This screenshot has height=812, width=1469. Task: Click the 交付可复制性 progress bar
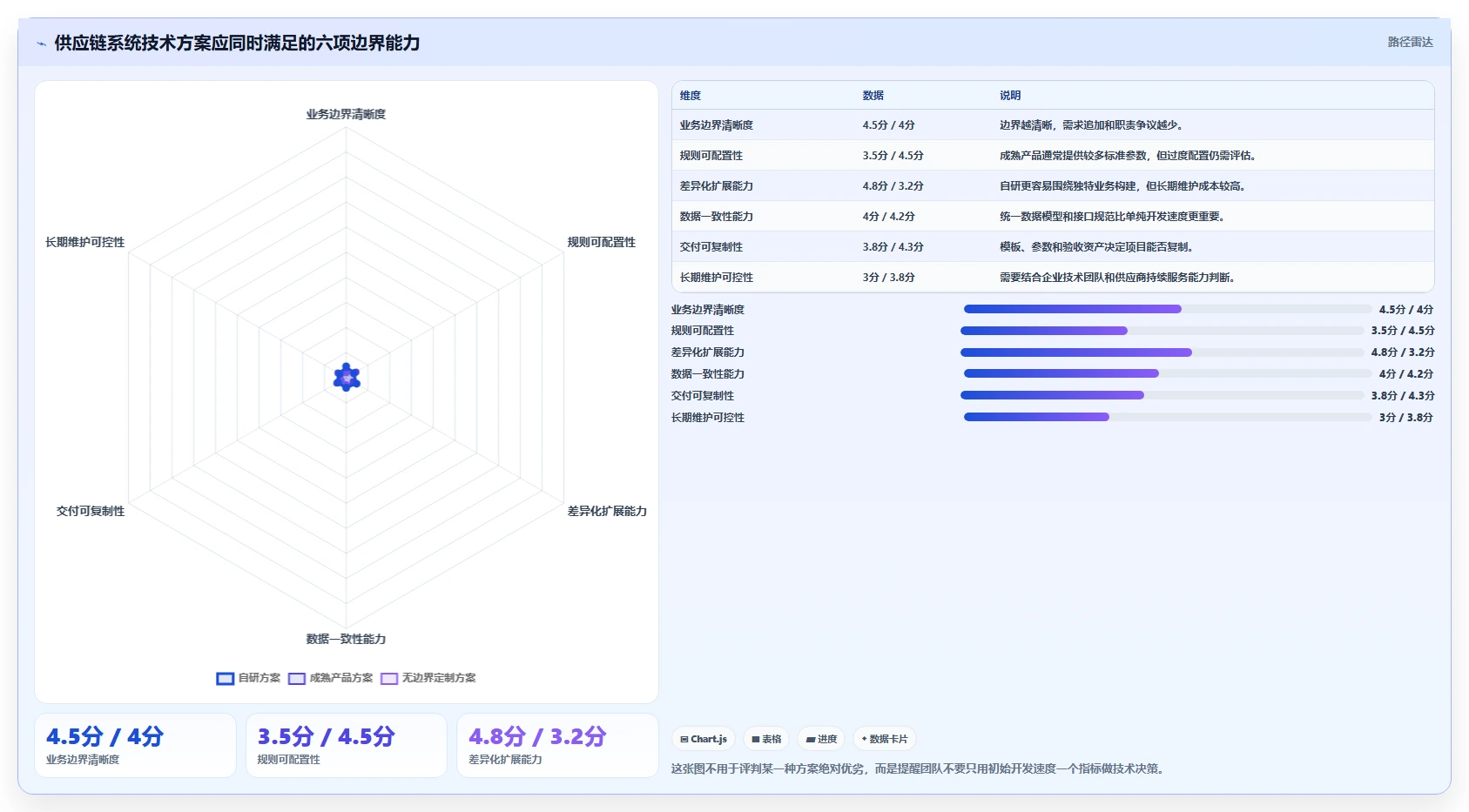pyautogui.click(x=1162, y=395)
